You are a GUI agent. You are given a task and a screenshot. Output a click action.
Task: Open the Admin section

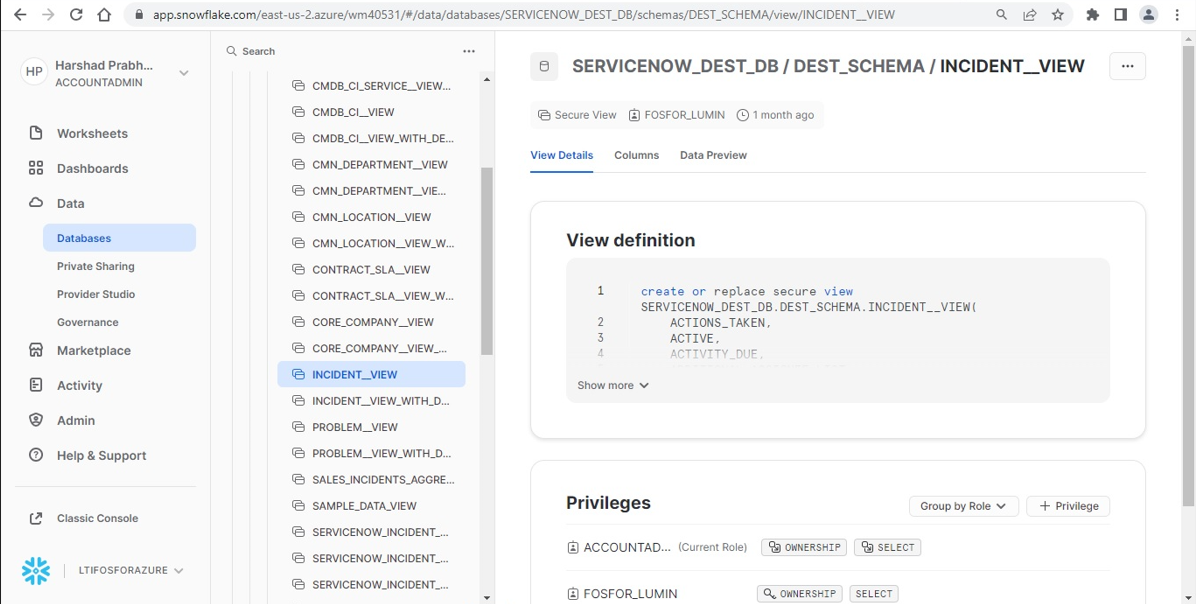[76, 421]
